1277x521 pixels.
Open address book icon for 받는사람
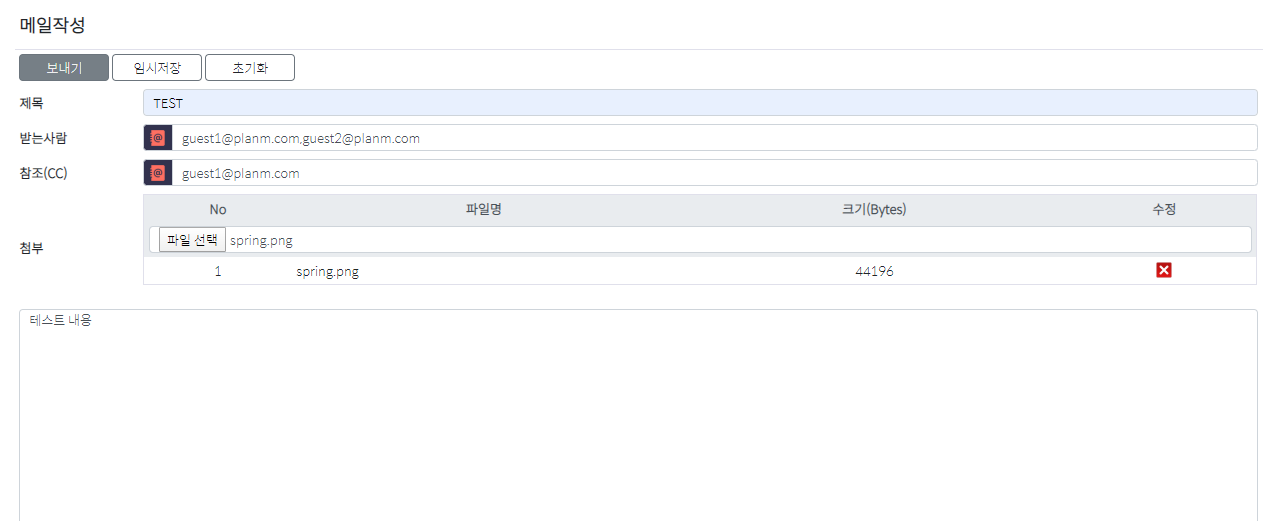tap(158, 138)
